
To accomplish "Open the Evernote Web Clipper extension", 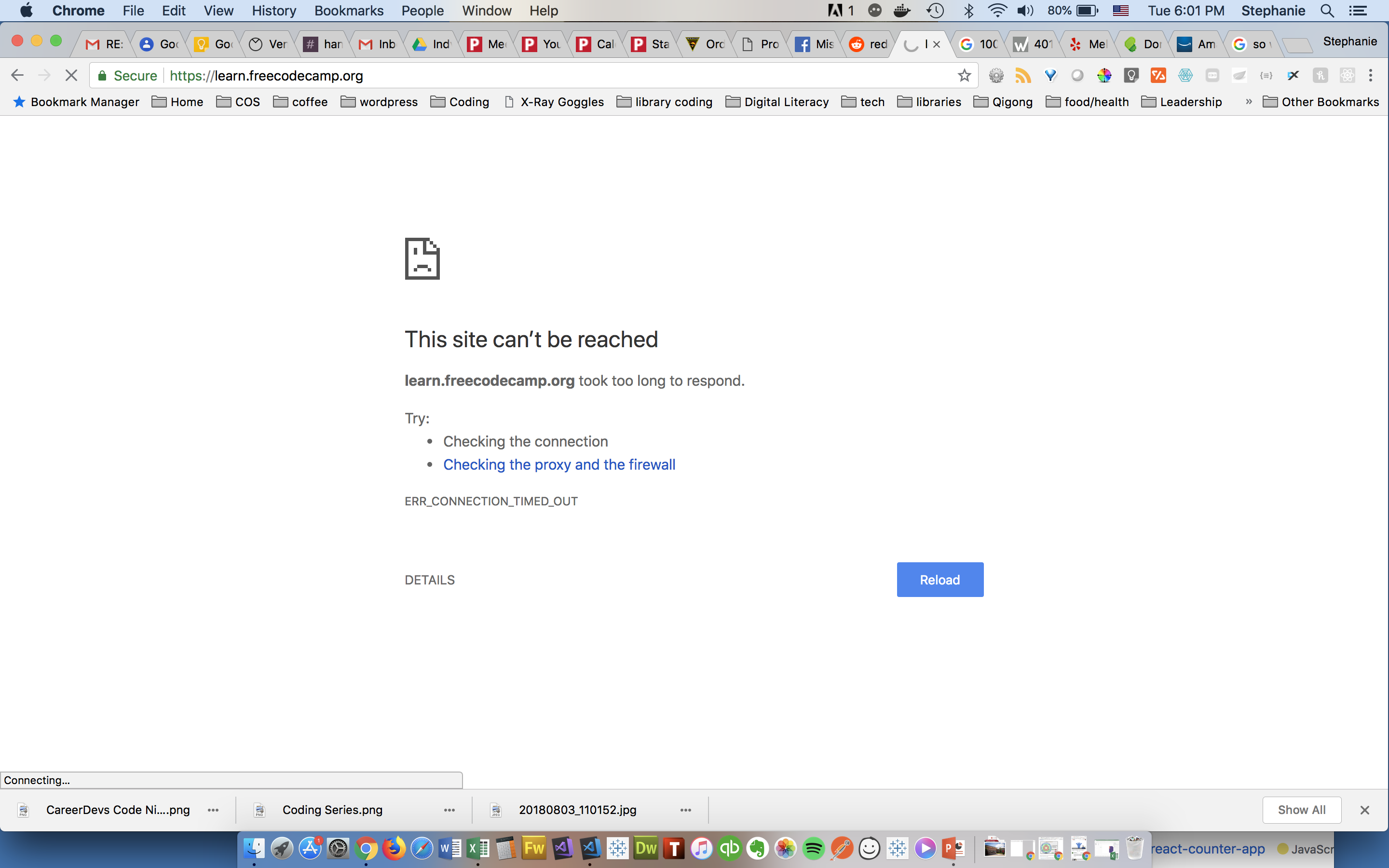I will tap(1239, 75).
